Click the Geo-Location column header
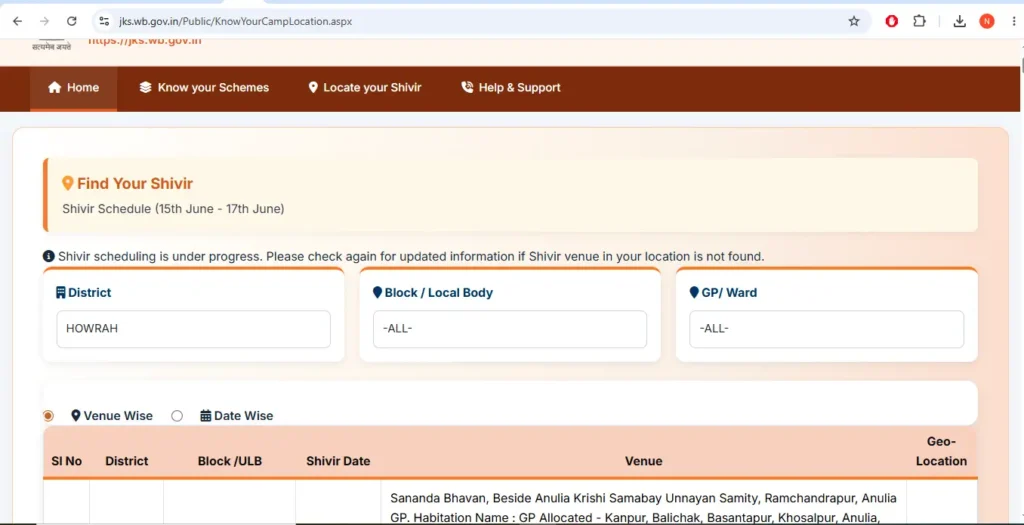Viewport: 1024px width, 525px height. (941, 451)
